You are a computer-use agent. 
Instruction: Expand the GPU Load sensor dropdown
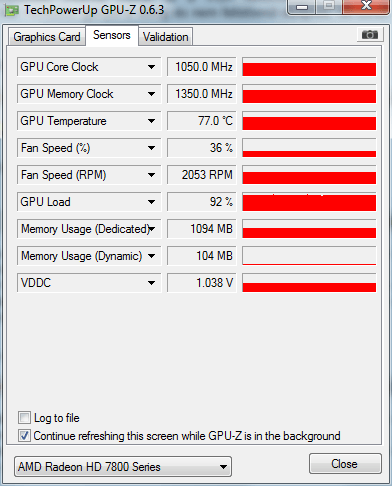tap(152, 202)
